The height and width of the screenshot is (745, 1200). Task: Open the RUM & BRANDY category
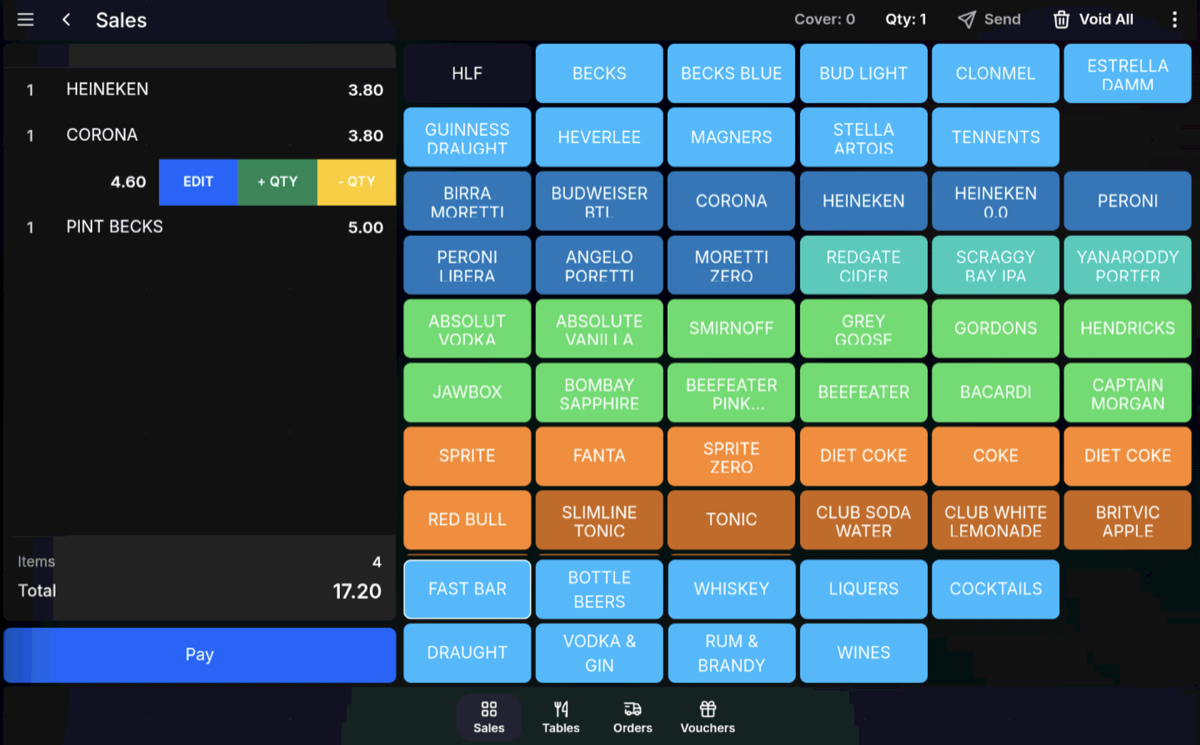tap(731, 653)
